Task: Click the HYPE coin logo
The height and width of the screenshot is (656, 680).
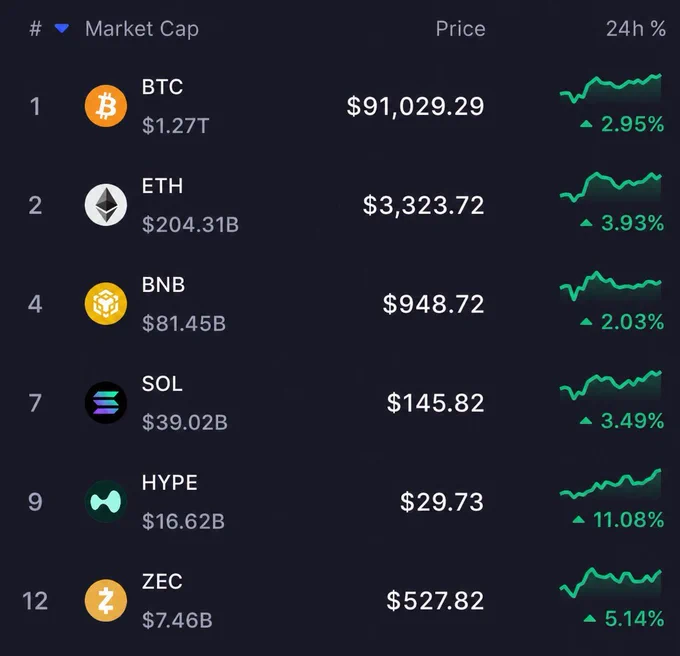Action: [x=106, y=501]
